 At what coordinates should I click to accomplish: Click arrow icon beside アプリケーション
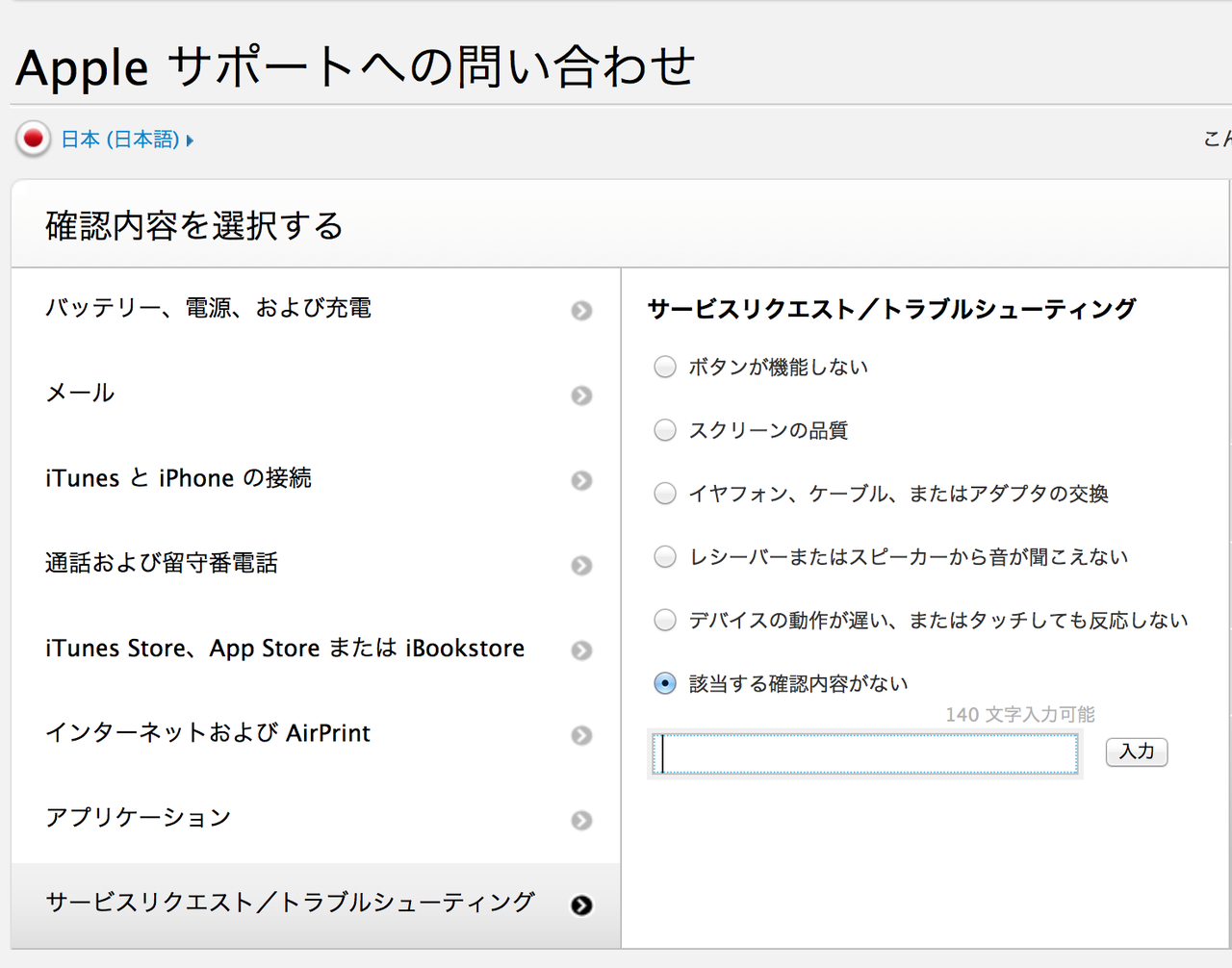pyautogui.click(x=581, y=821)
